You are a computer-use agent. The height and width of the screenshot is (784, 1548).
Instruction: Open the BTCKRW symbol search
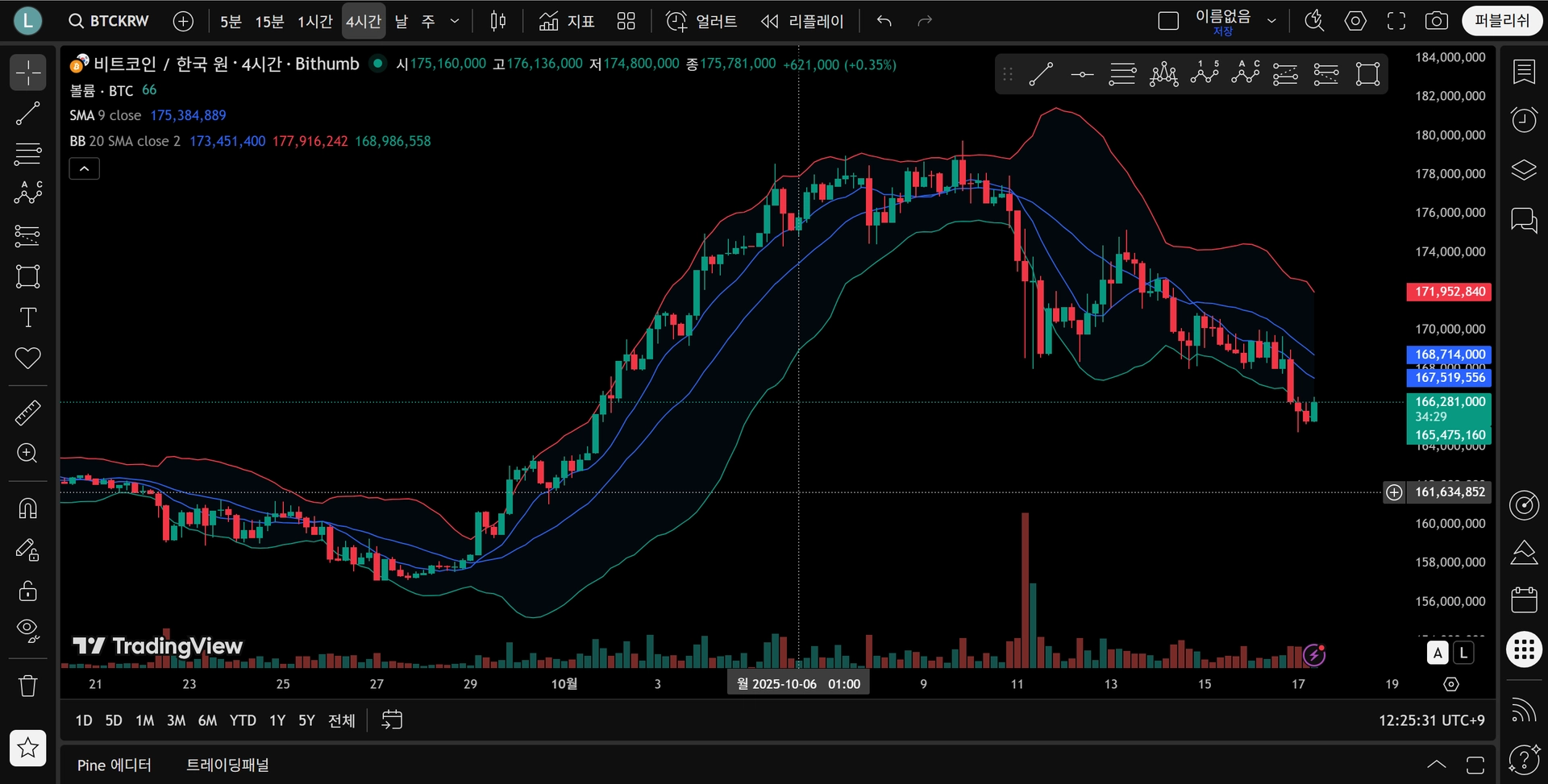(109, 21)
